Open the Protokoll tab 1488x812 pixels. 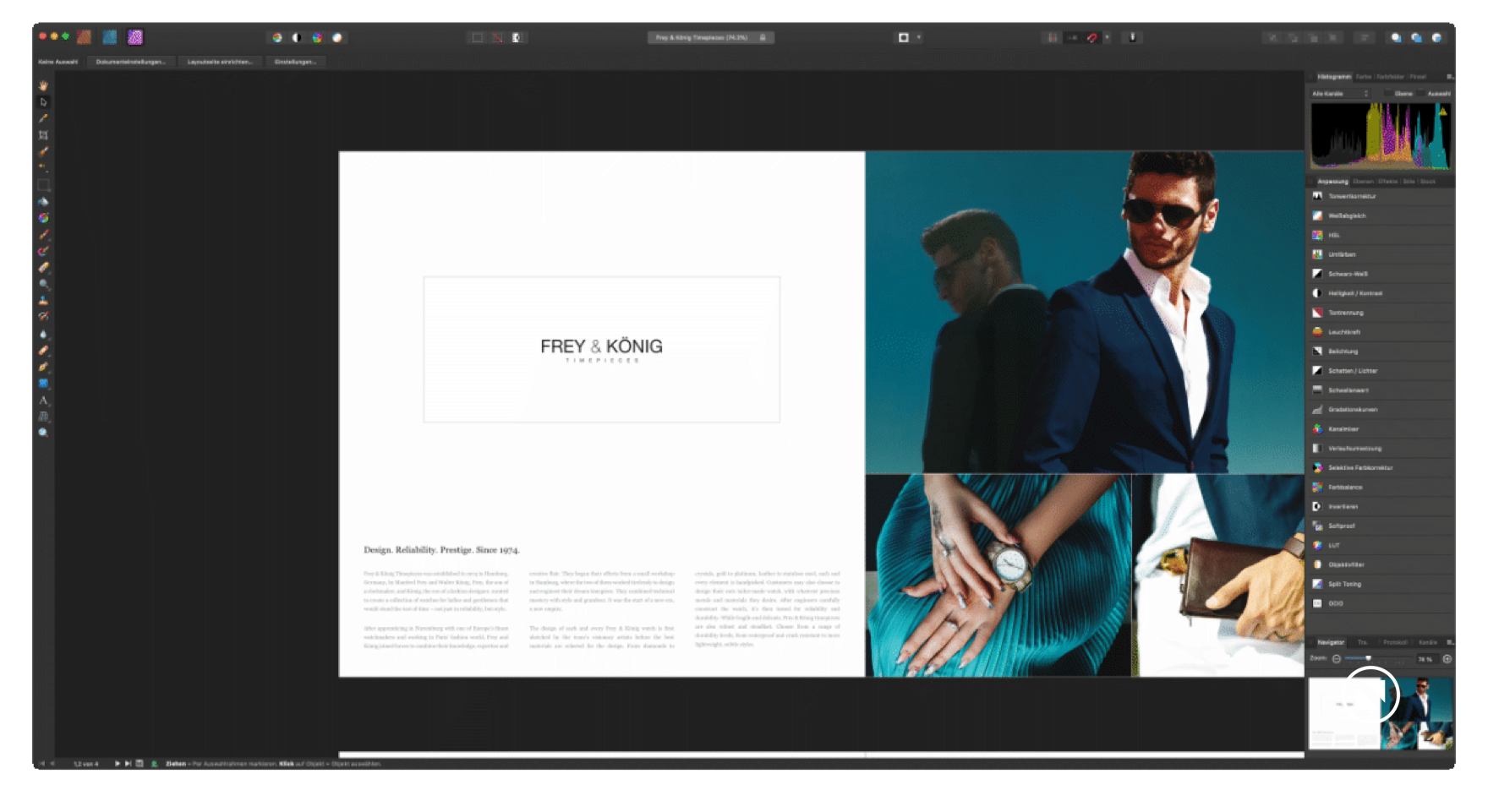coord(1395,642)
